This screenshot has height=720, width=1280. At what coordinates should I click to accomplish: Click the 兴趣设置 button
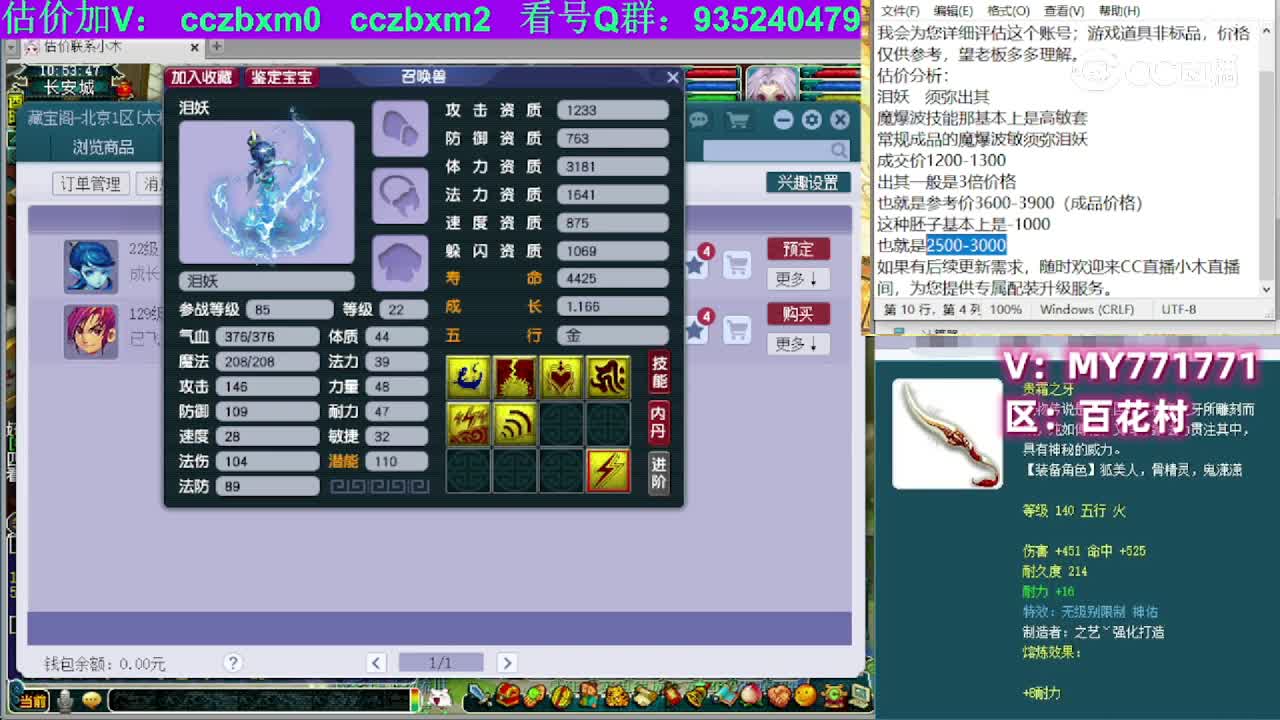tap(808, 183)
